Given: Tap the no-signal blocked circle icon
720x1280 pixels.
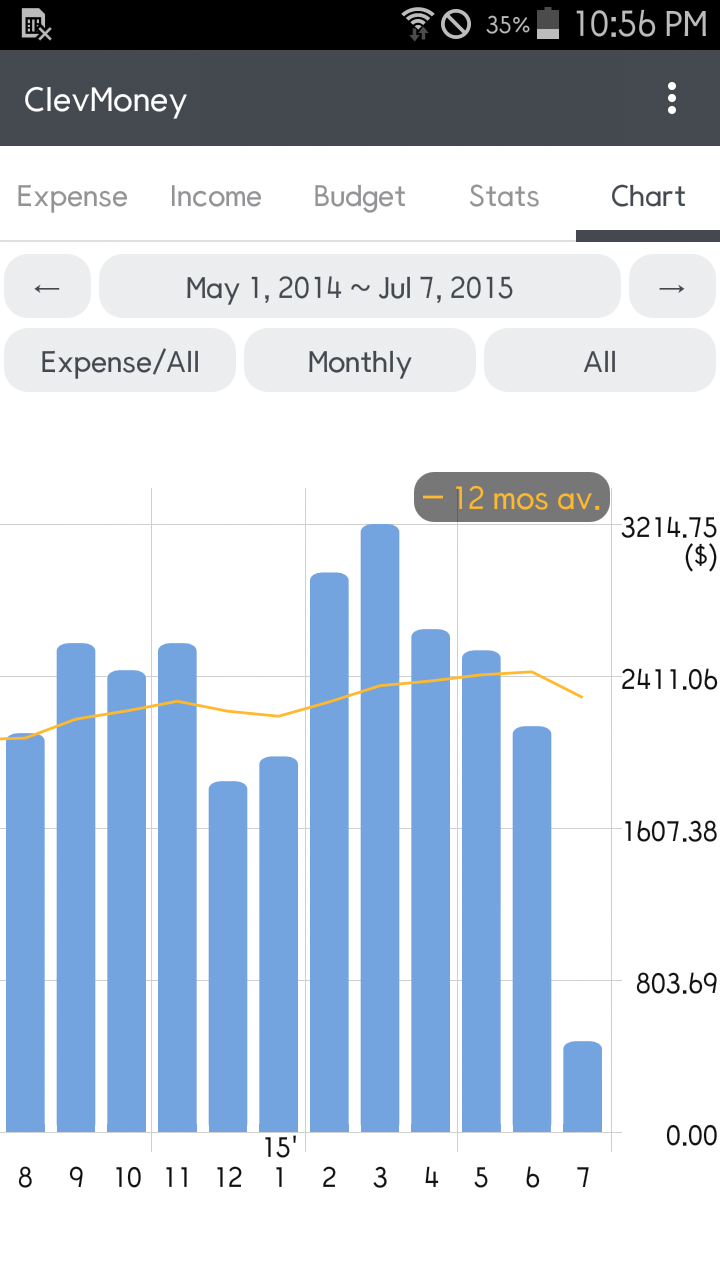Looking at the screenshot, I should 456,24.
